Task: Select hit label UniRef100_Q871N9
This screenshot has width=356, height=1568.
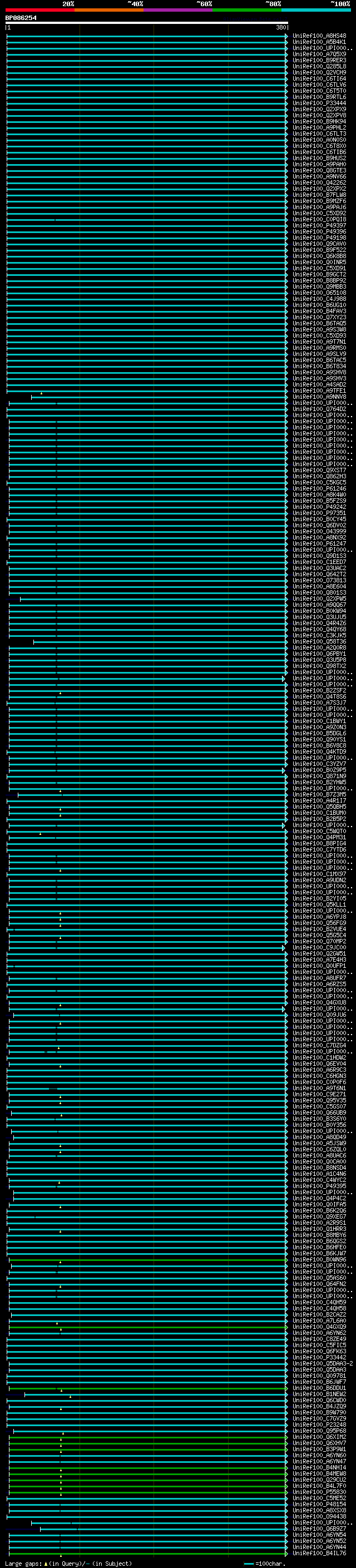Action: (x=319, y=776)
